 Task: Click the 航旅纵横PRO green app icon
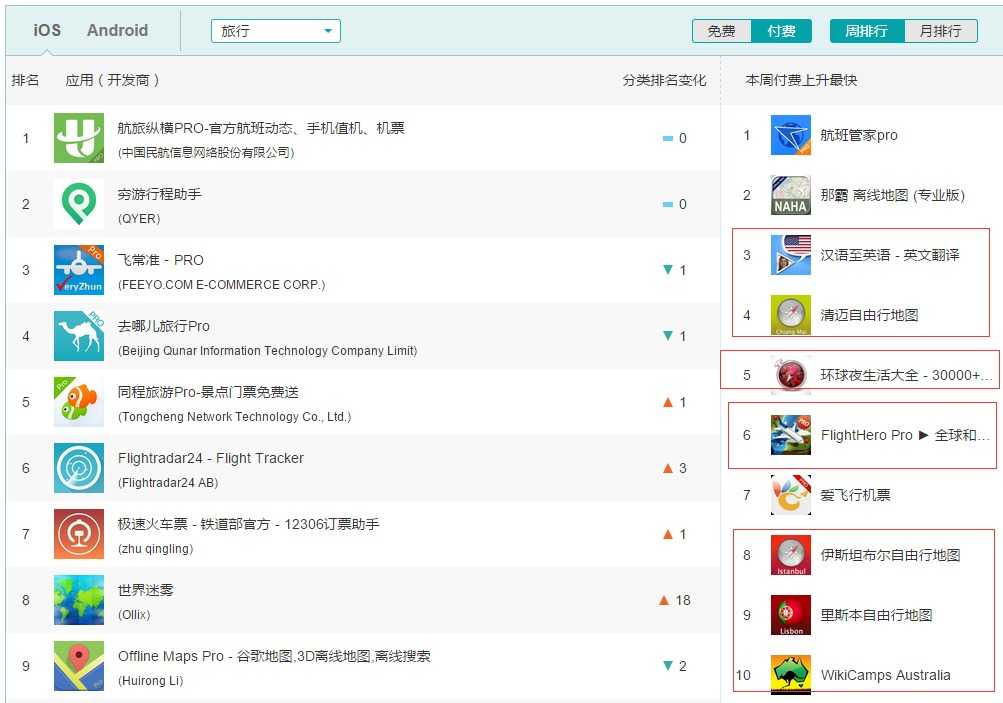point(79,138)
